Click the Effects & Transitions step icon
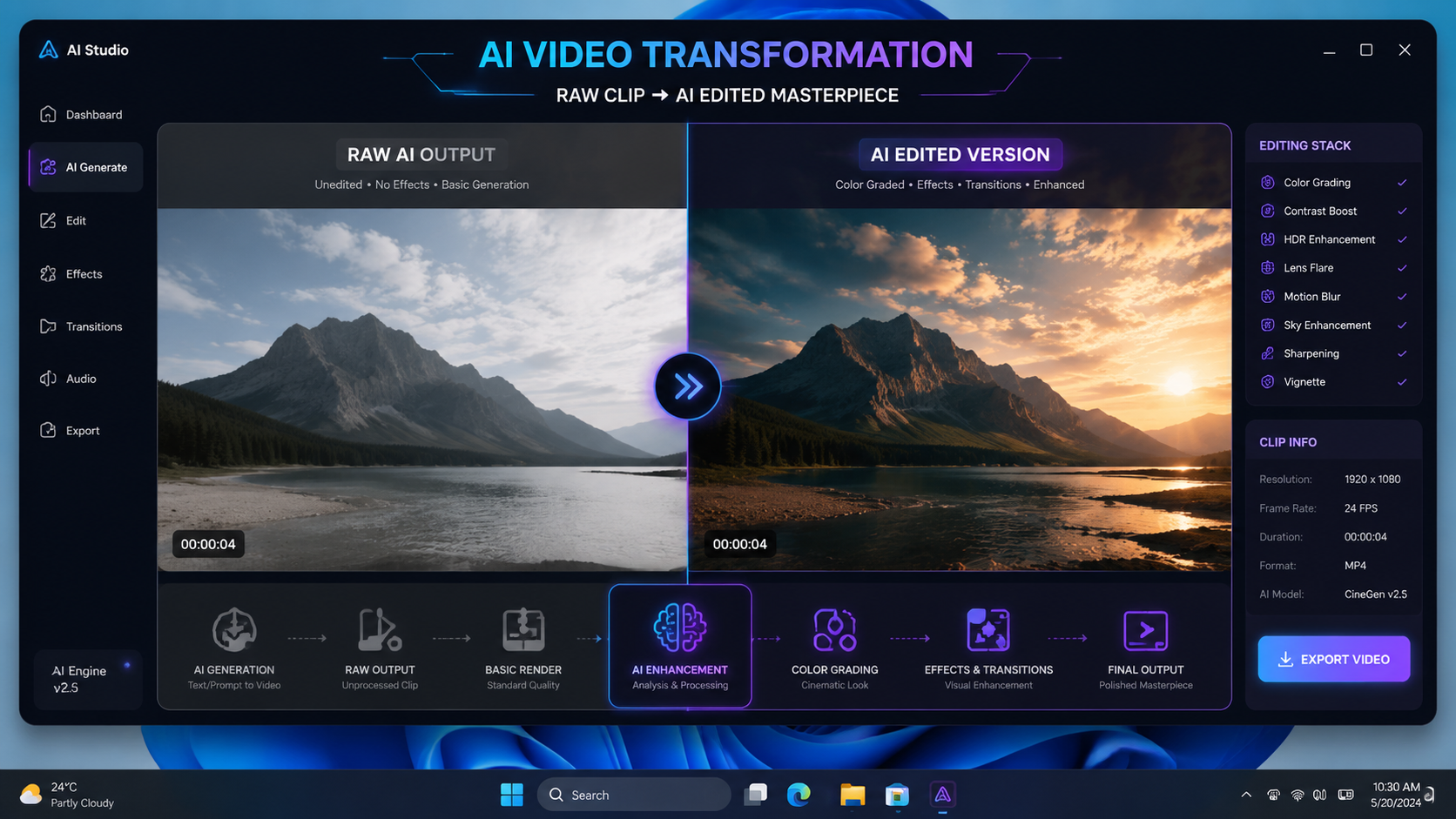This screenshot has height=819, width=1456. click(x=988, y=629)
